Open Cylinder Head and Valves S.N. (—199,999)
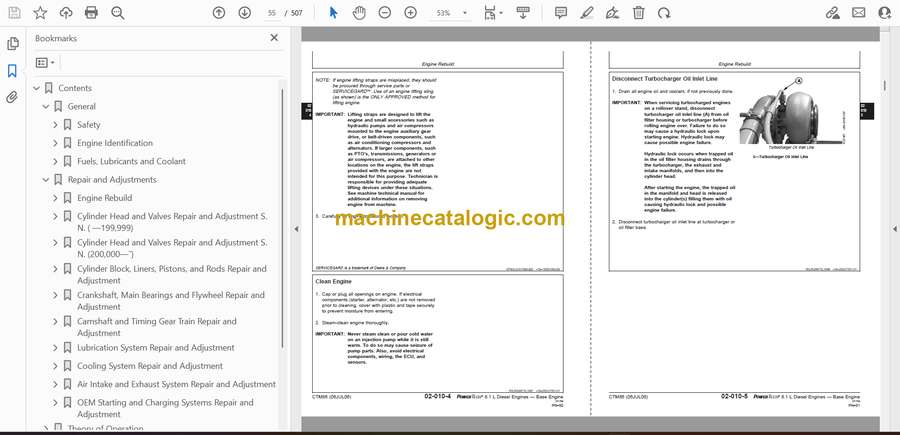The width and height of the screenshot is (900, 435). pos(172,222)
